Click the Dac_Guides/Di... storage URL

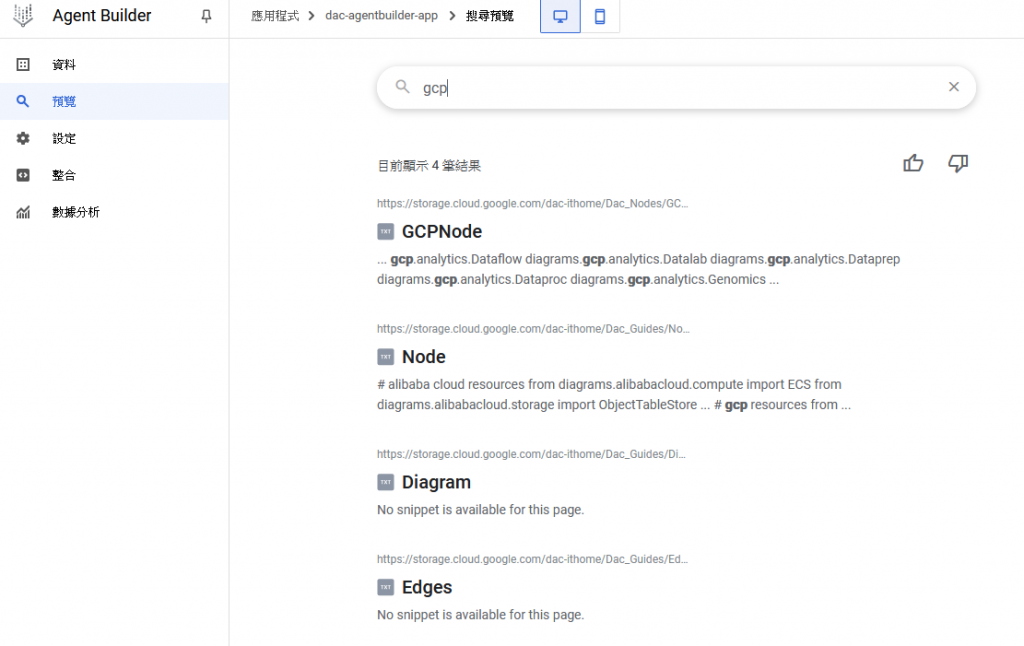(x=531, y=455)
